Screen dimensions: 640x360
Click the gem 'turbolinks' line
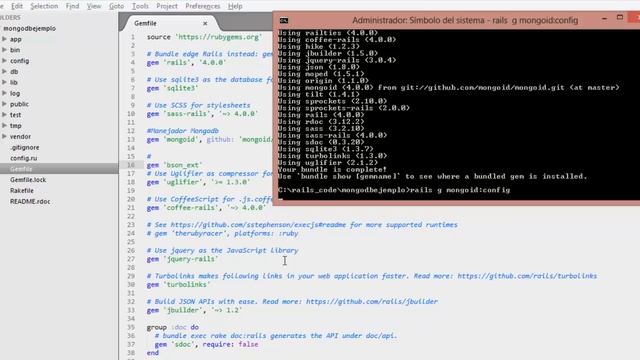178,284
